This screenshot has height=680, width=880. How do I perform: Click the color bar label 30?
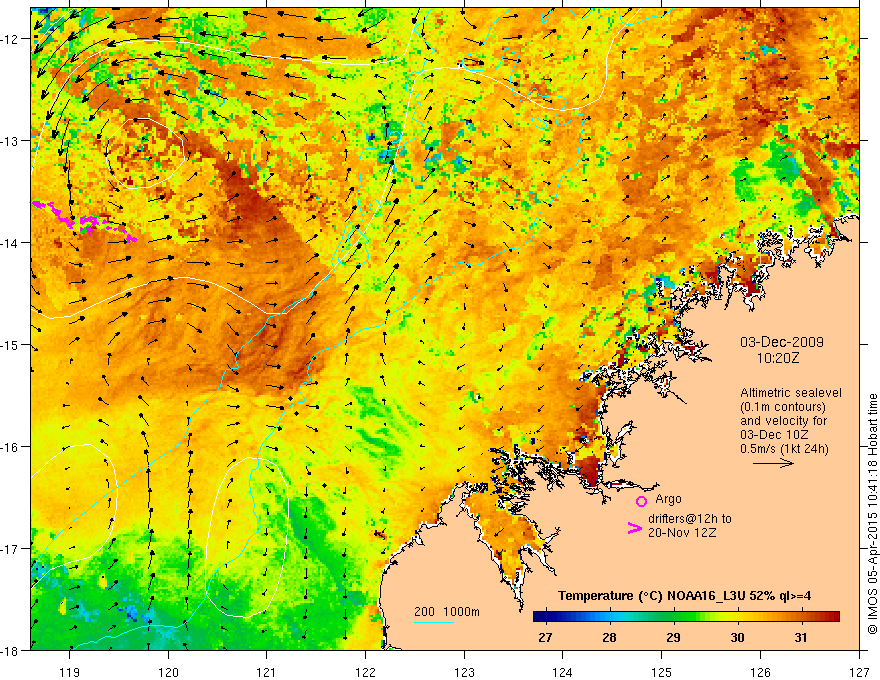point(737,638)
